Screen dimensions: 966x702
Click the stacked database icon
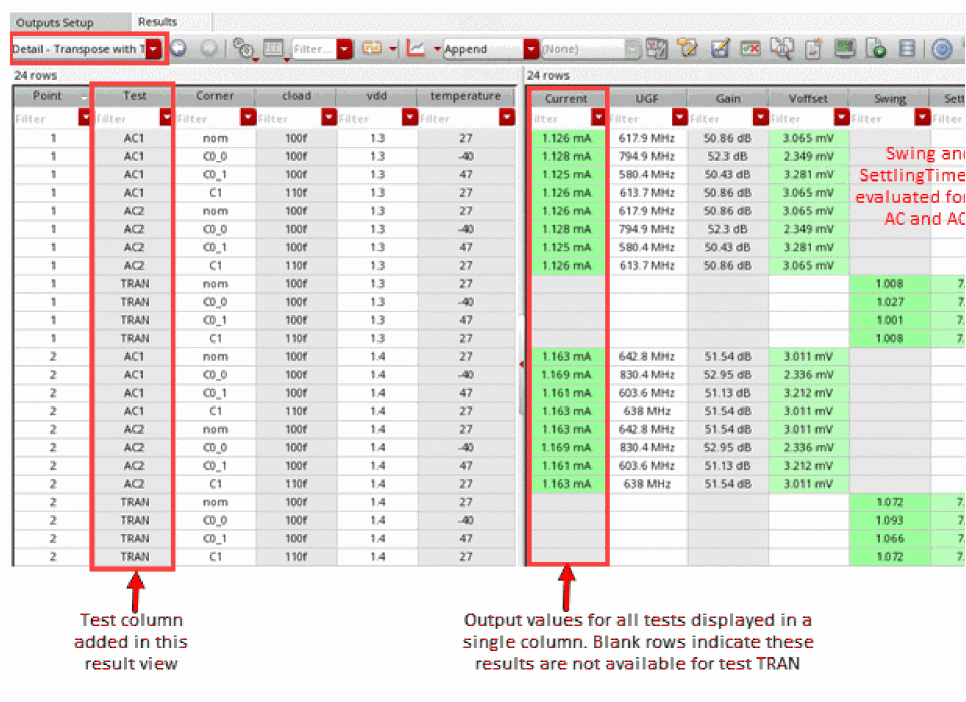tap(907, 48)
